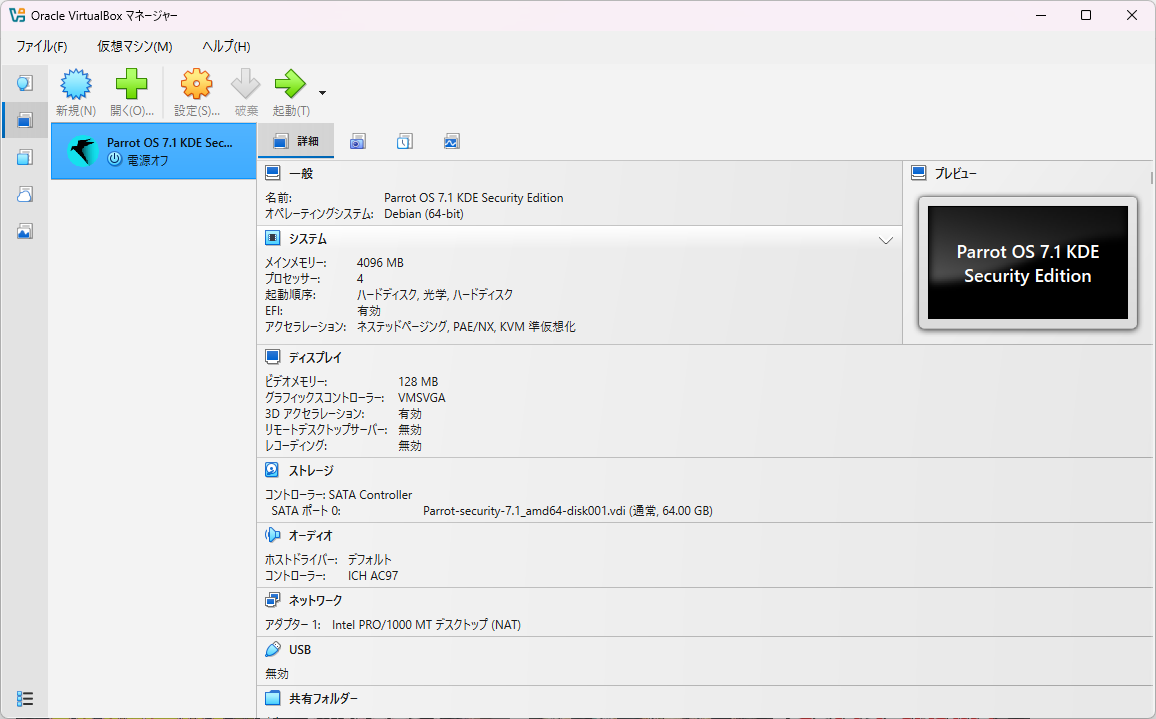Viewport: 1156px width, 719px height.
Task: Click the VirtualBox title bar logo
Action: 17,15
